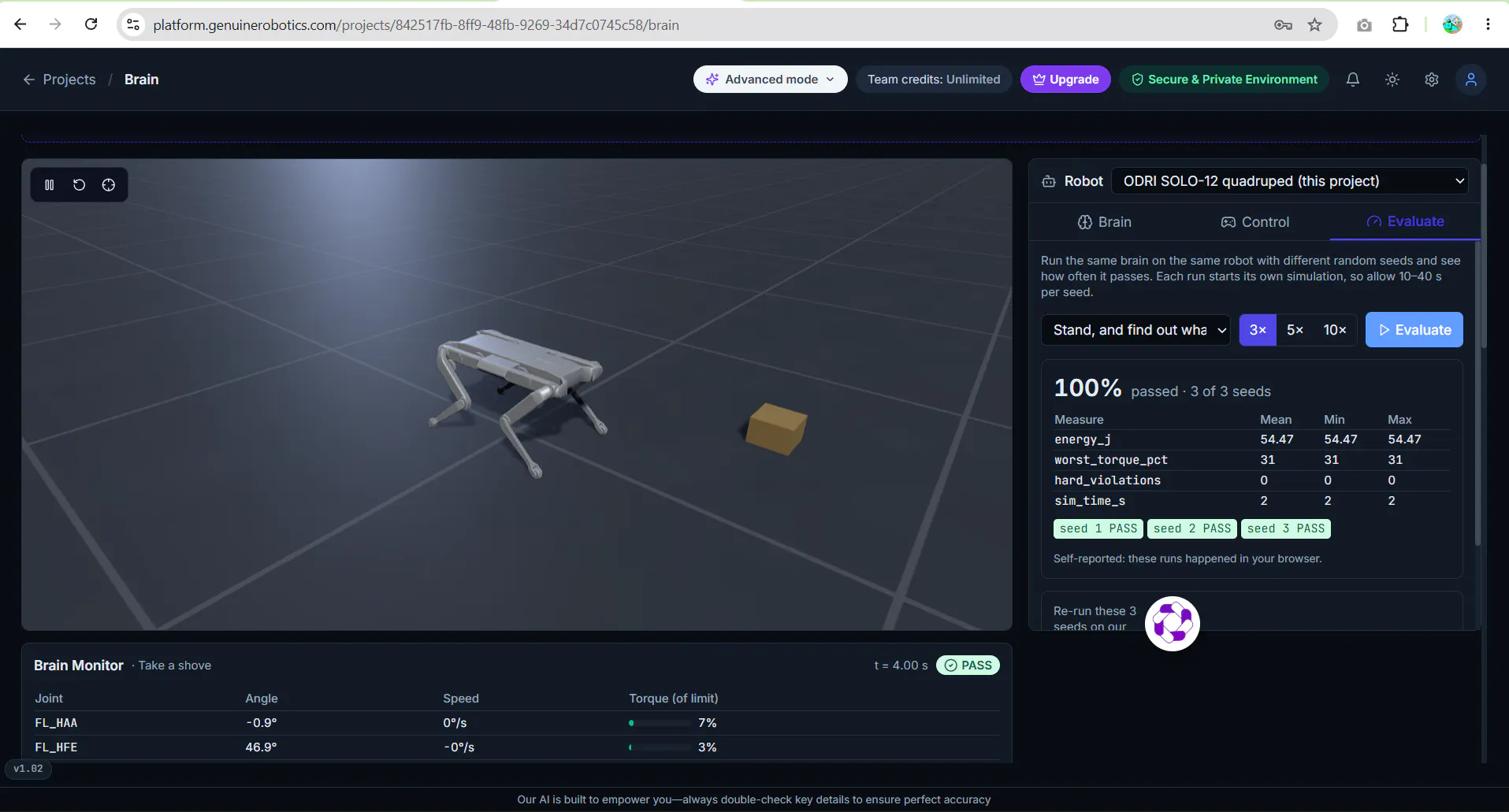Viewport: 1509px width, 812px height.
Task: Click the FL_HFE torque bar
Action: pos(660,747)
